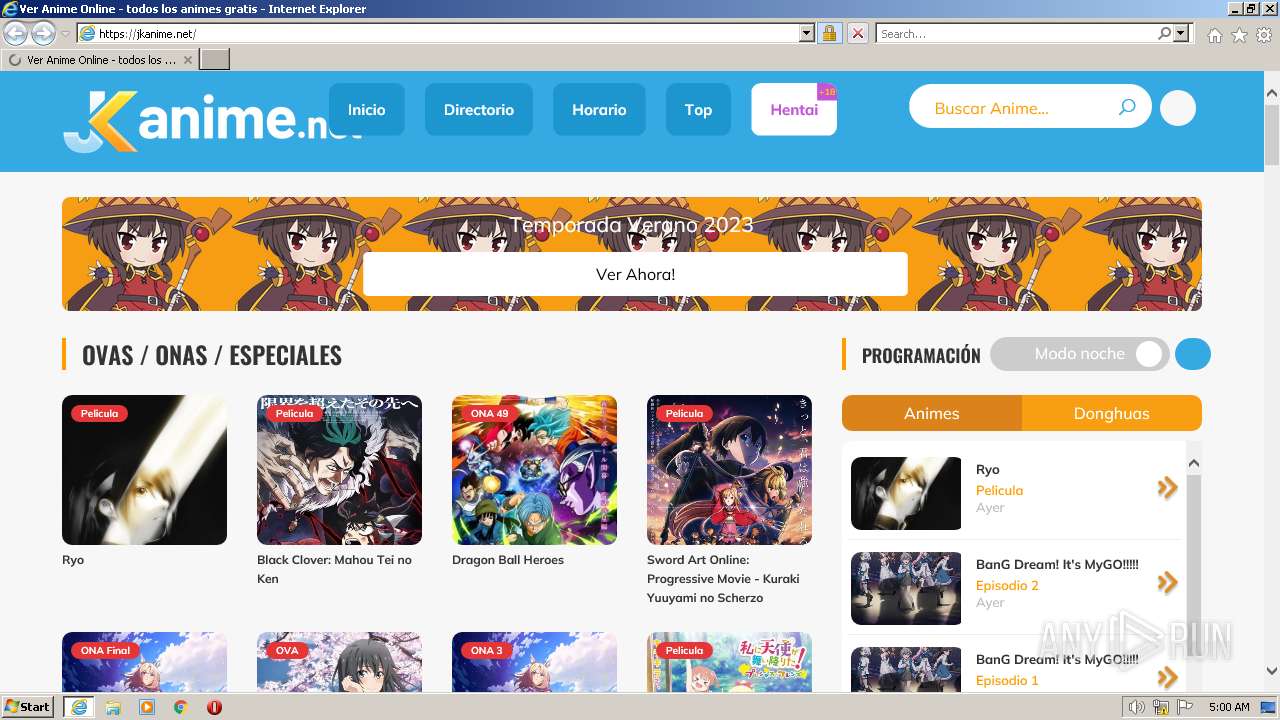Click the volume speaker tray icon
Viewport: 1280px width, 720px height.
[1137, 707]
